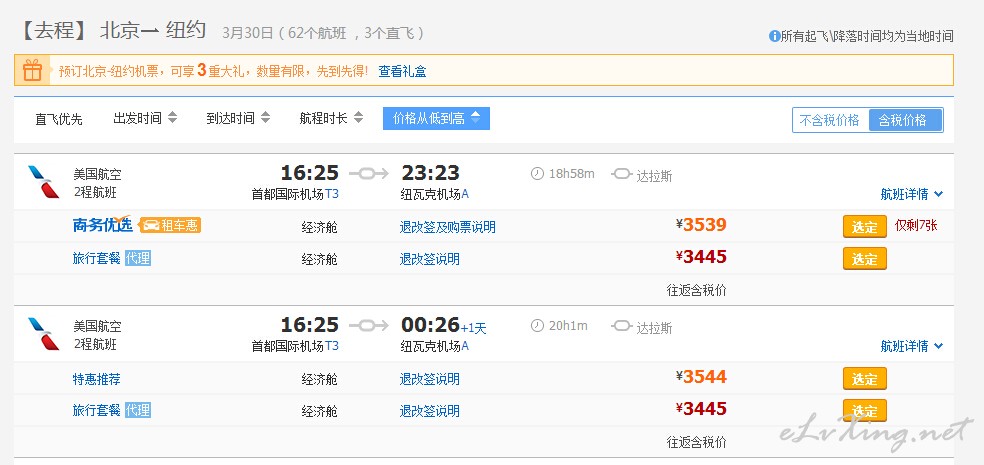Screen dimensions: 984x465
Task: Click the 商务优选 logo
Action: 103,224
